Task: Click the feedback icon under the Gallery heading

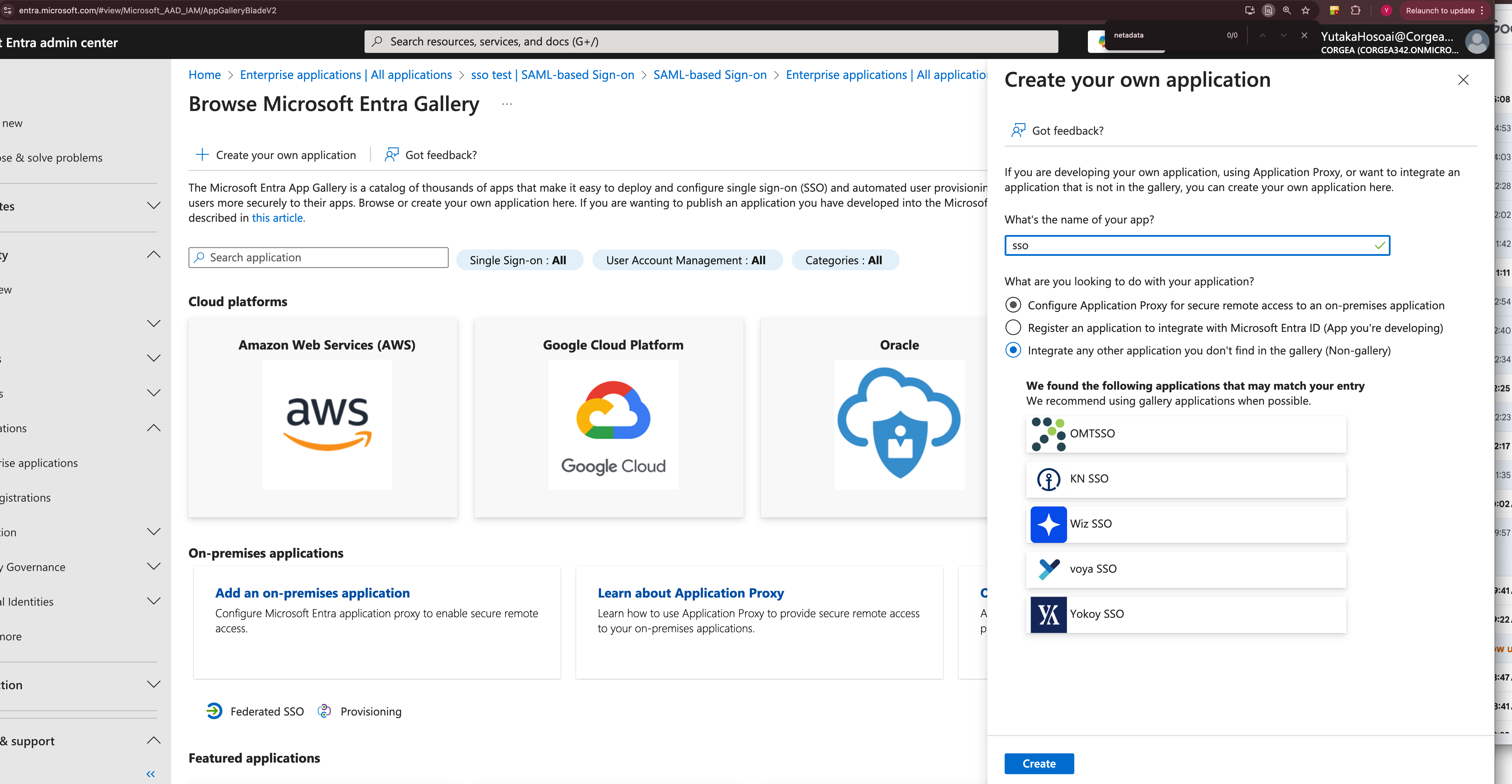Action: click(391, 155)
